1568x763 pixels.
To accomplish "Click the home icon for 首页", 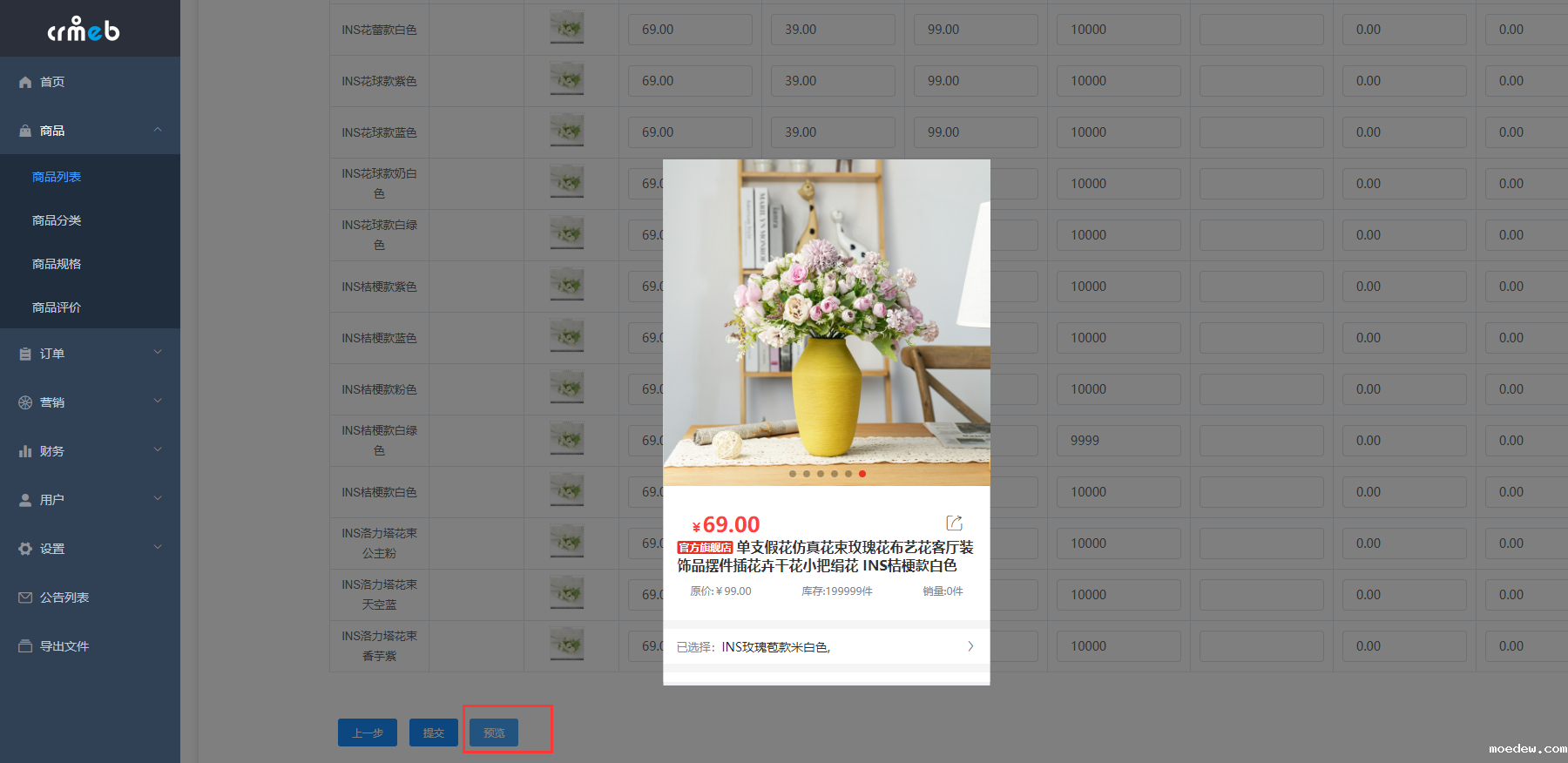I will [25, 82].
